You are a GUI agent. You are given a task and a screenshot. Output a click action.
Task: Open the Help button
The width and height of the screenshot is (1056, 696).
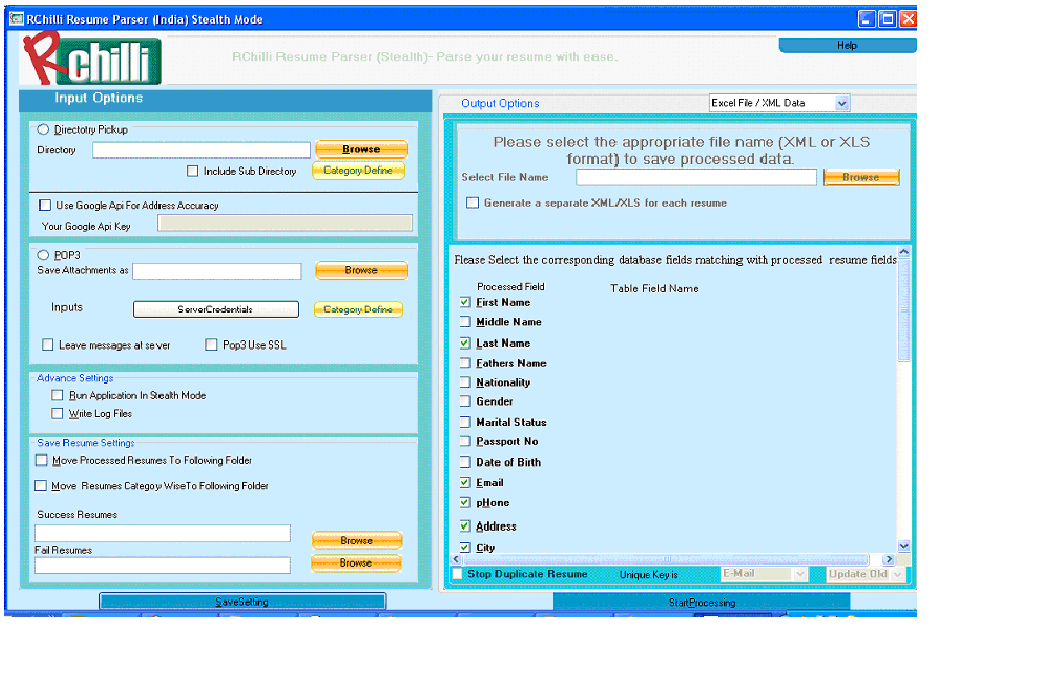click(x=846, y=46)
